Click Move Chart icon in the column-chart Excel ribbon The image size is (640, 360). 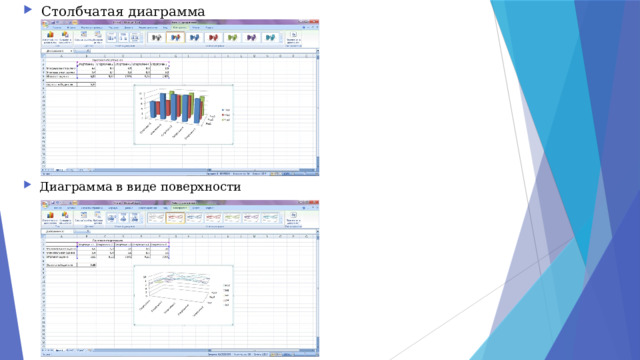pyautogui.click(x=293, y=37)
